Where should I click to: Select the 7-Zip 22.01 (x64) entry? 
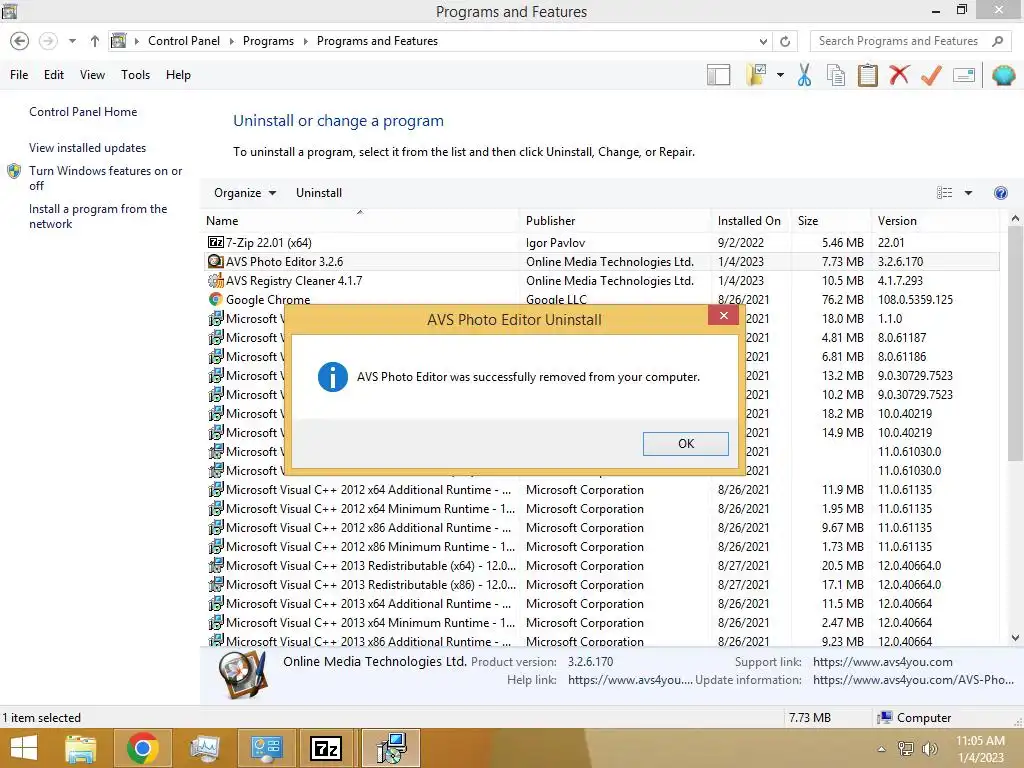pyautogui.click(x=601, y=242)
